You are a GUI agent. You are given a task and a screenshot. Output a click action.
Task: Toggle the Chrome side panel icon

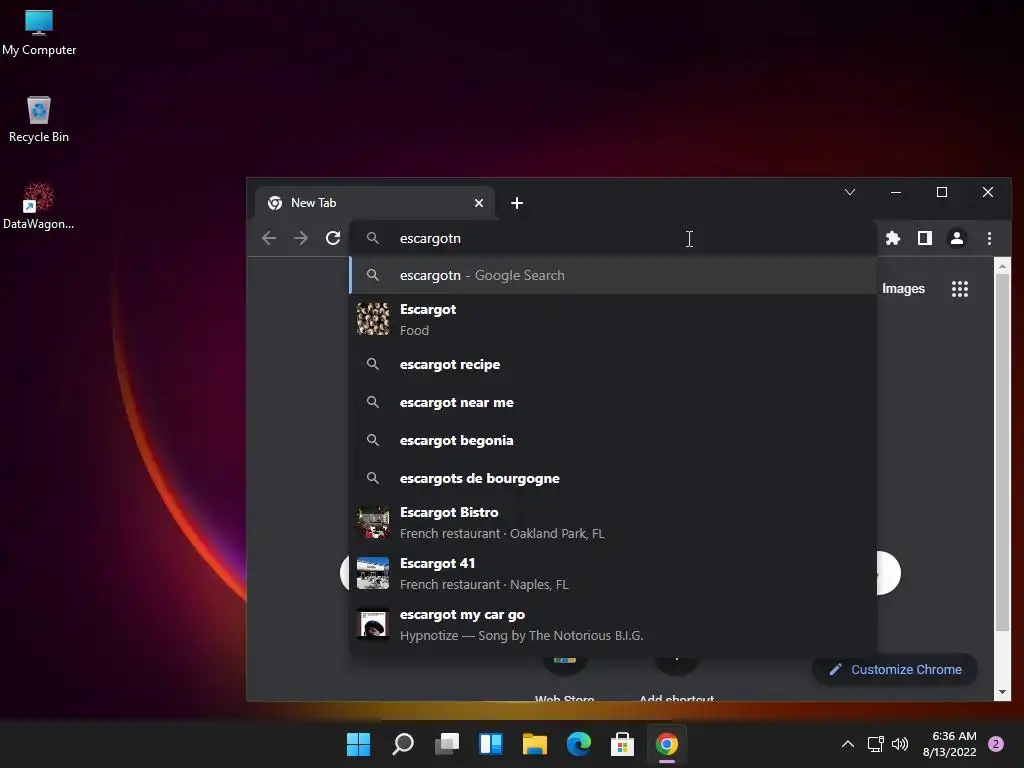point(925,238)
